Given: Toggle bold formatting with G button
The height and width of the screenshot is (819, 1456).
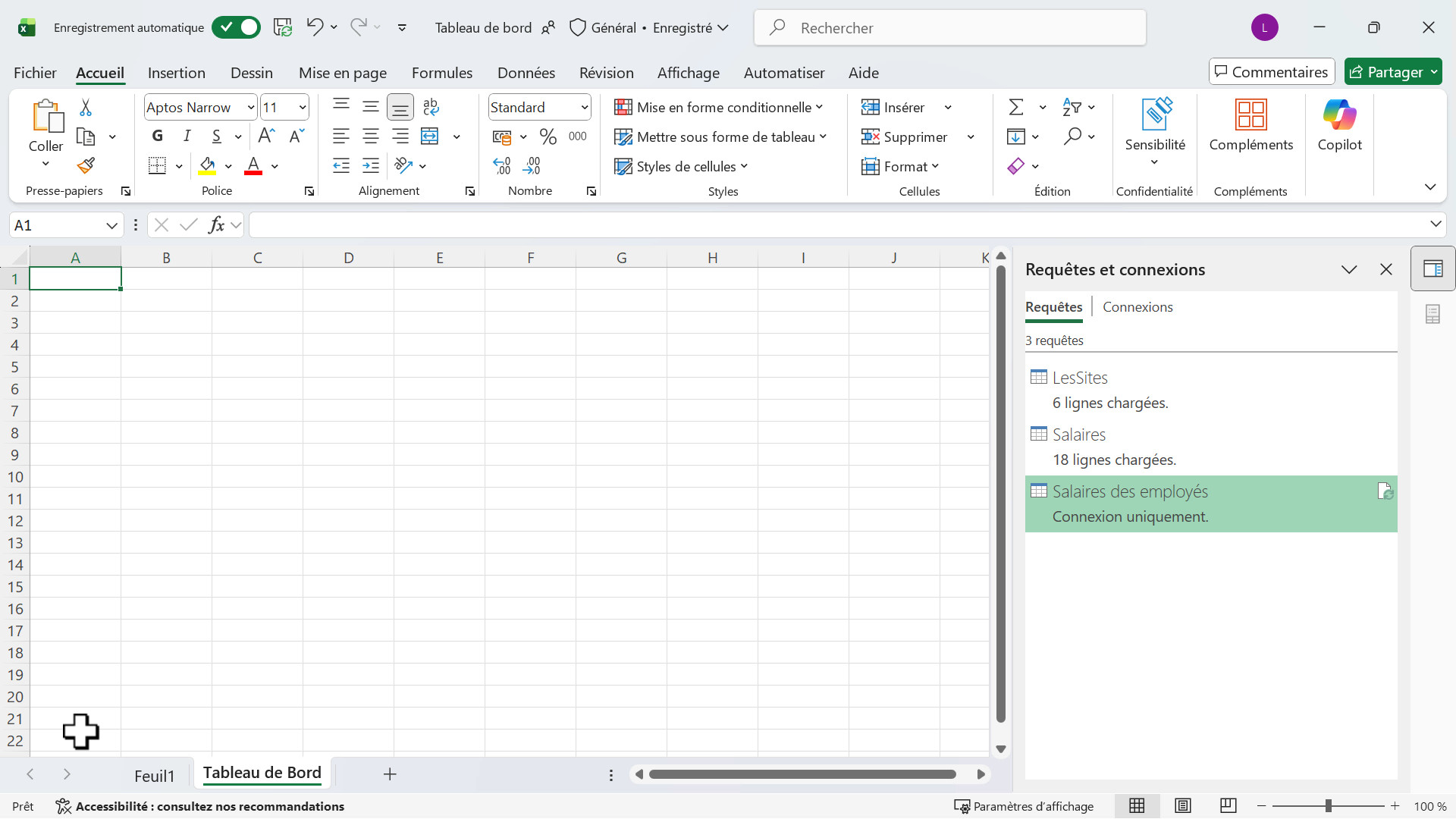Looking at the screenshot, I should [158, 136].
